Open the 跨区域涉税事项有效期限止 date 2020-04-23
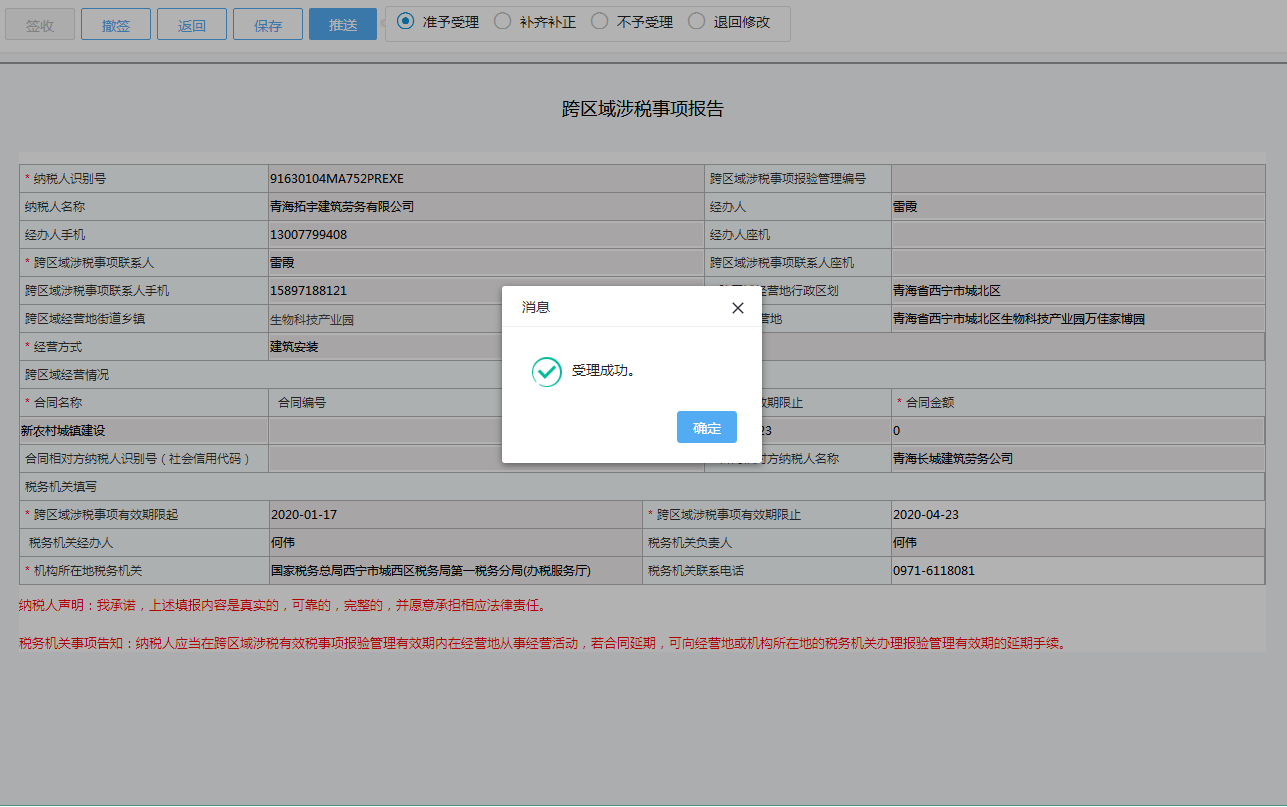This screenshot has width=1287, height=807. click(1075, 515)
